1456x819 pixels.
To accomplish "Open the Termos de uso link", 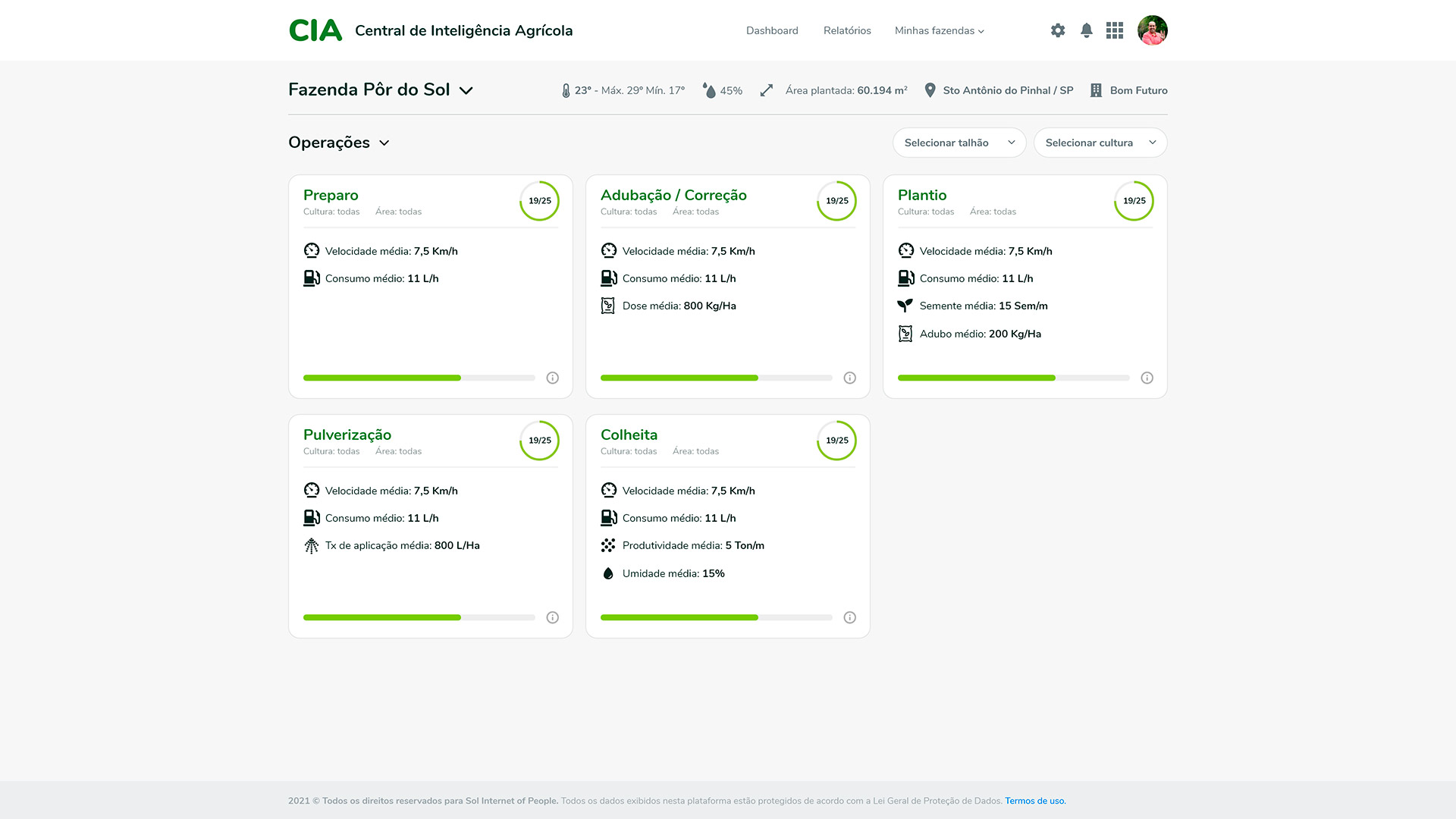I will click(x=1034, y=800).
